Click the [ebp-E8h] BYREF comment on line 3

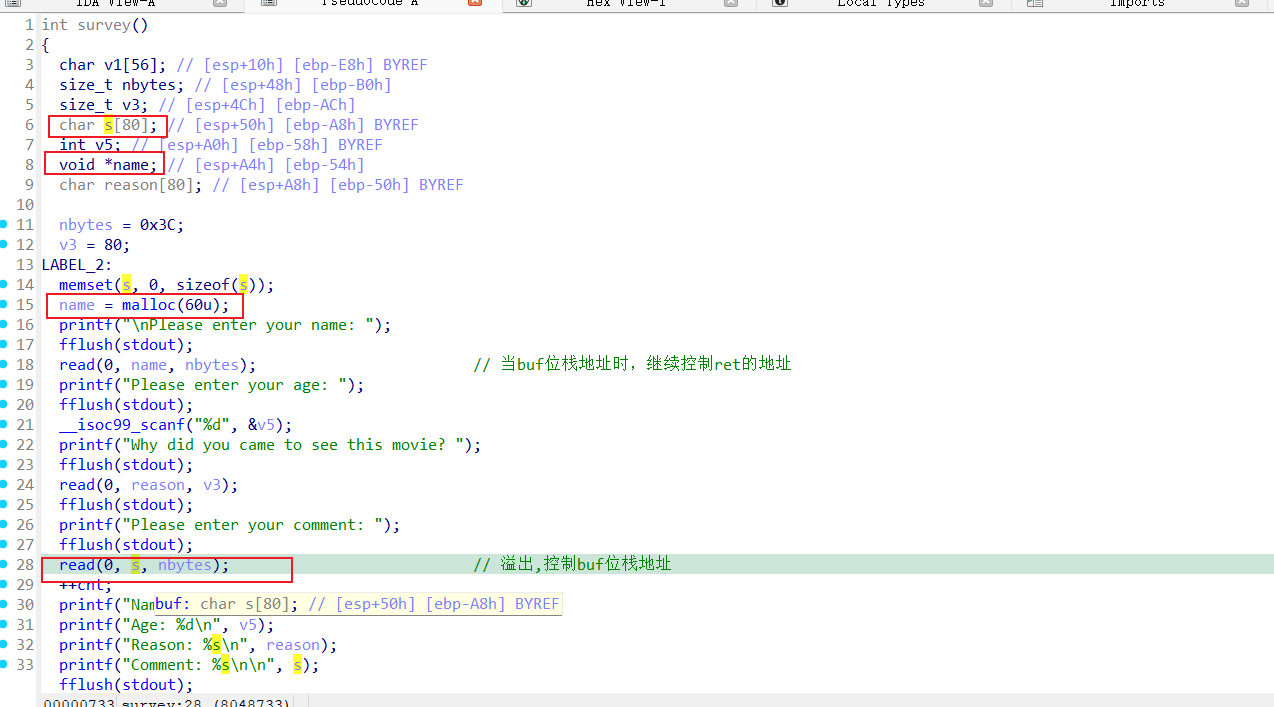[360, 65]
